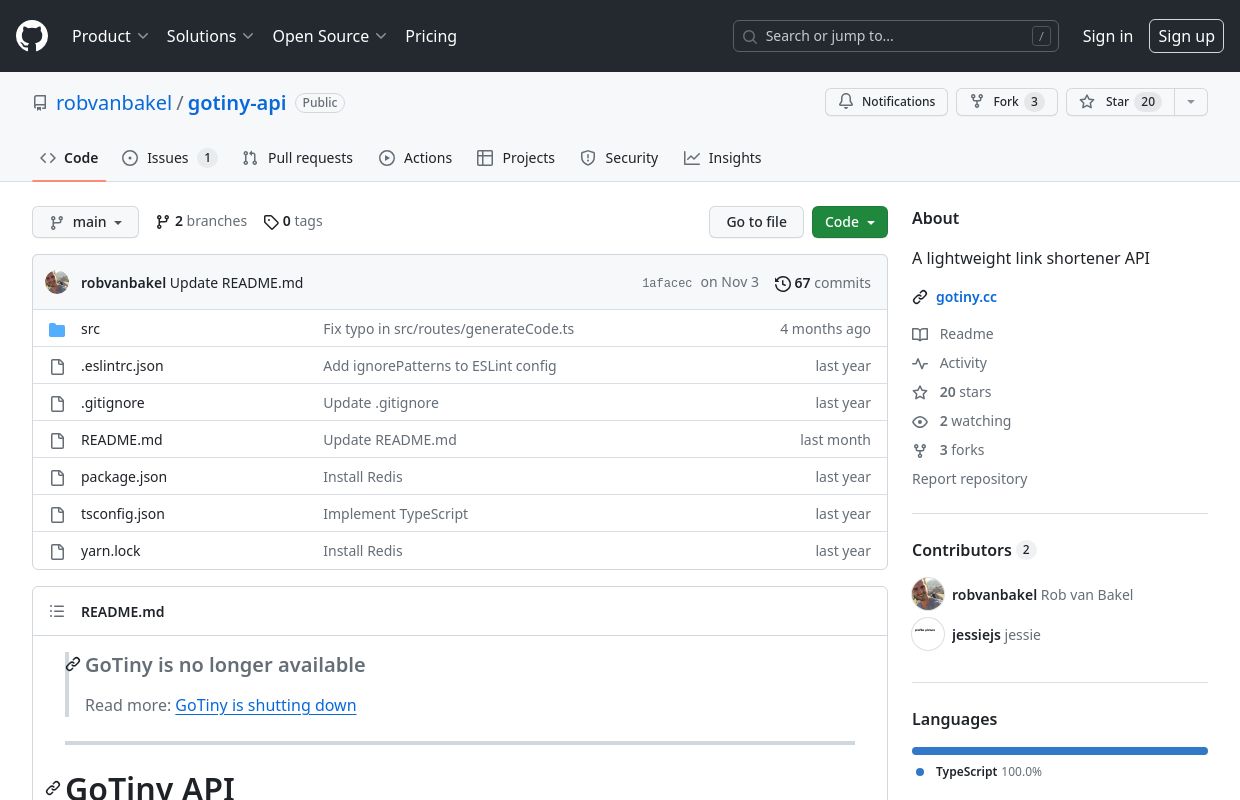1240x800 pixels.
Task: Click the star icon beside 20 stars
Action: pos(920,392)
